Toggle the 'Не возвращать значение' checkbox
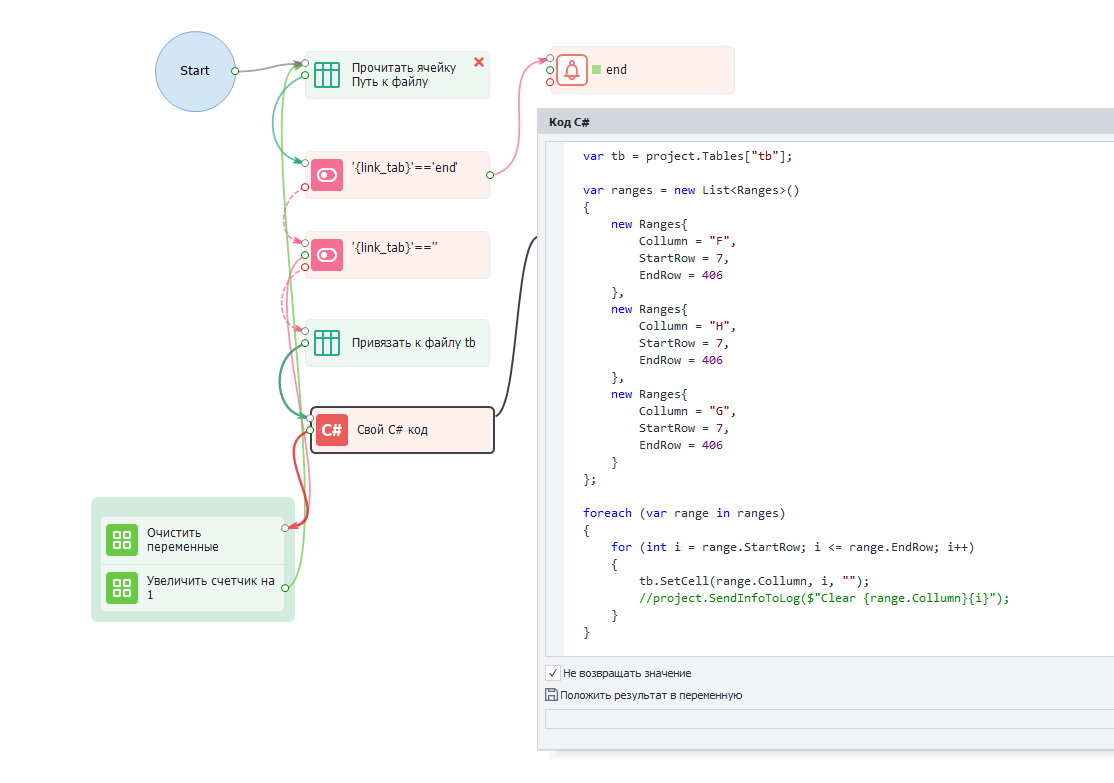Viewport: 1114px width, 783px height. click(553, 673)
